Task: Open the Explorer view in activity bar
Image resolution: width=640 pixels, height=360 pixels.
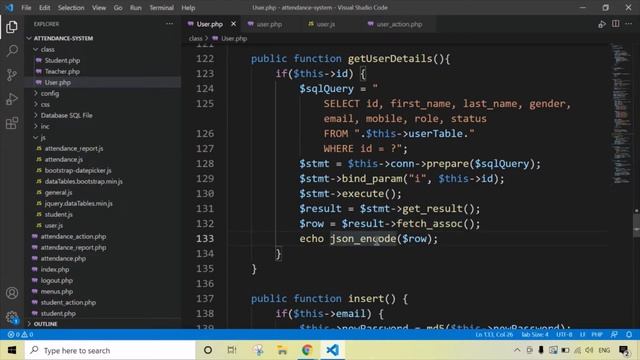Action: click(x=12, y=27)
